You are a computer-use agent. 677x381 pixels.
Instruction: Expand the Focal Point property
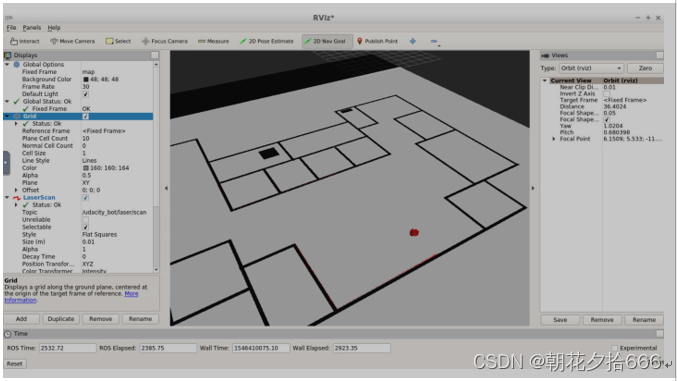tap(554, 139)
